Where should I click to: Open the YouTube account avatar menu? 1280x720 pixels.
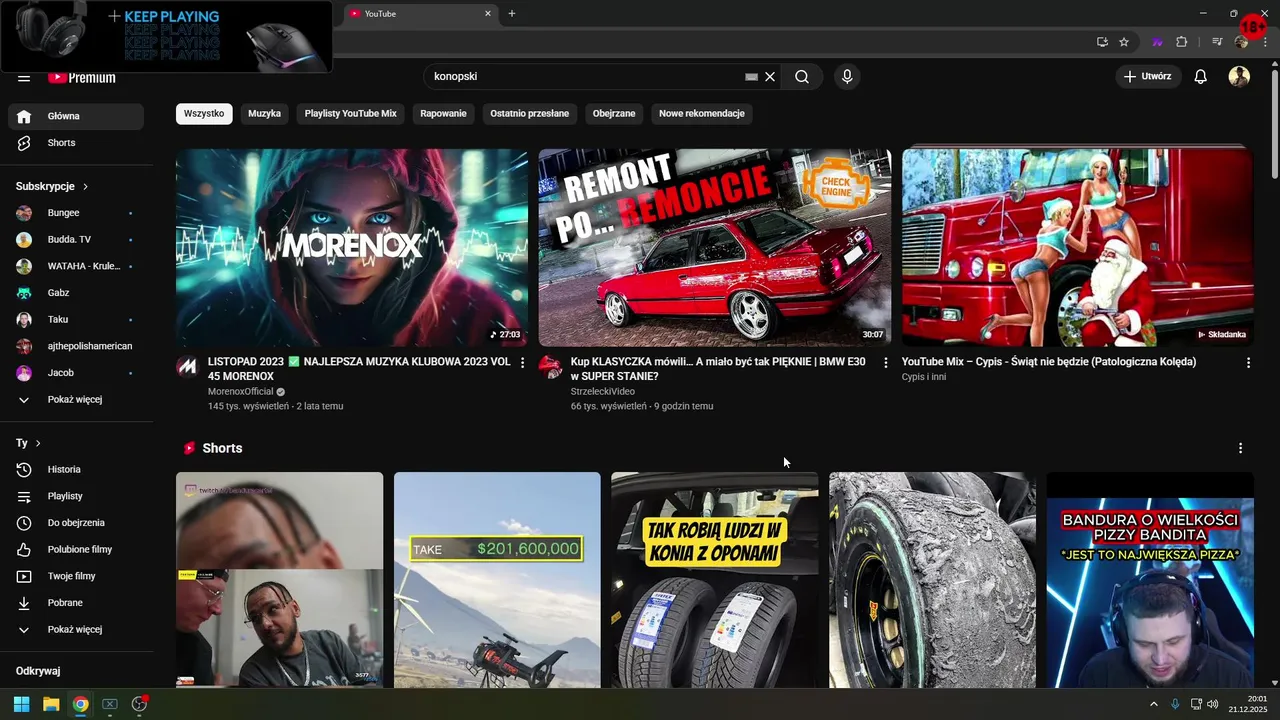click(1239, 76)
